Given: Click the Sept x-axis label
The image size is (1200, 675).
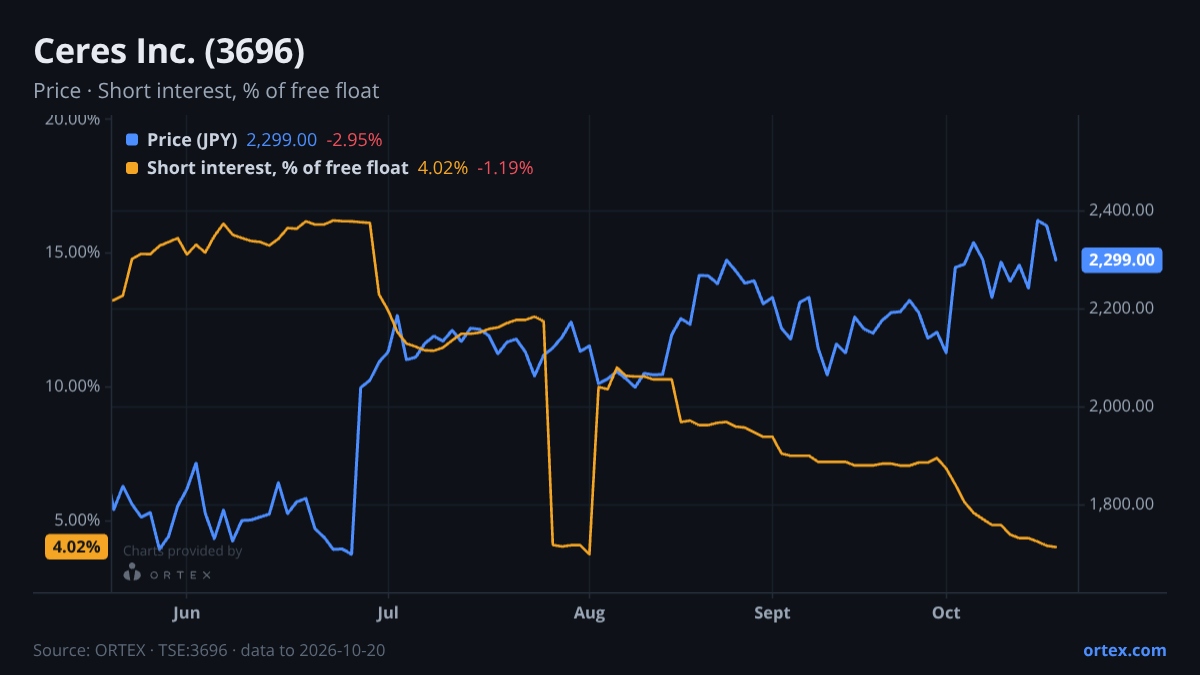Looking at the screenshot, I should coord(772,612).
